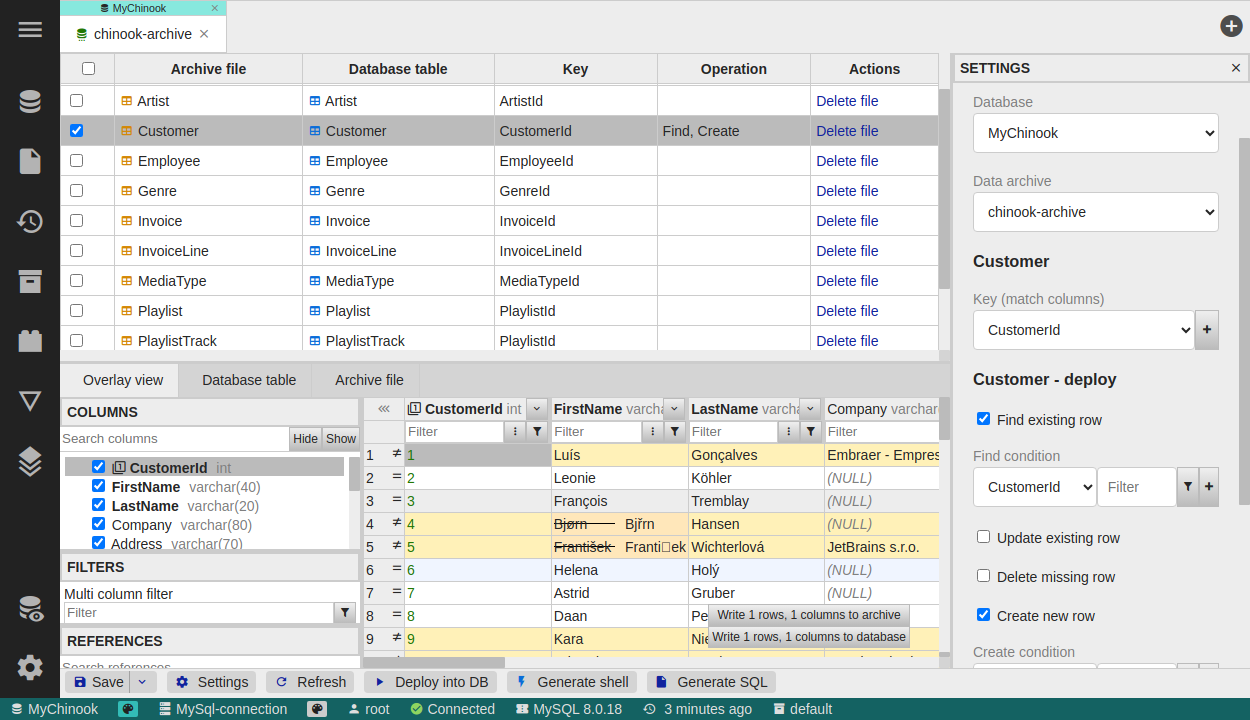Screen dimensions: 1250x720
Task: Open the cell data view sidebar icon
Action: tap(30, 401)
